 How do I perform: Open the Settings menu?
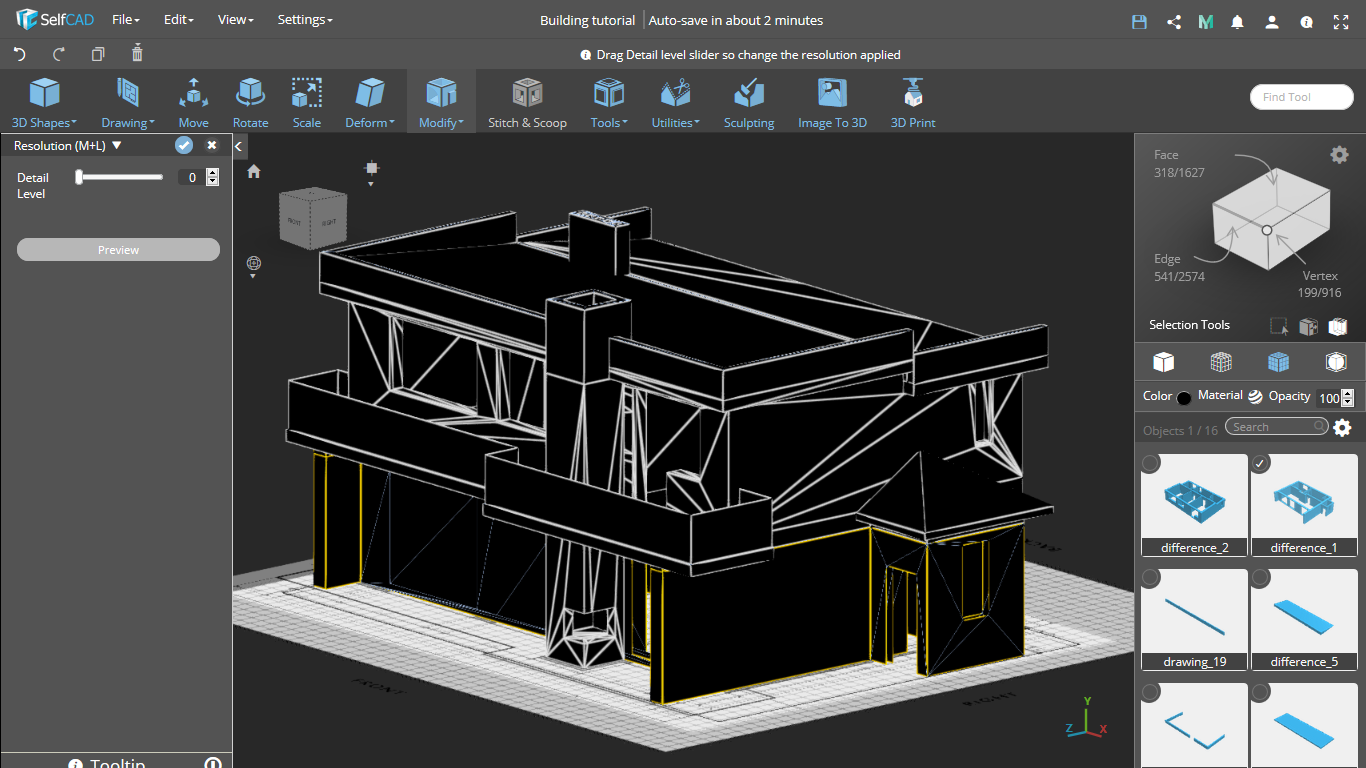tap(305, 20)
